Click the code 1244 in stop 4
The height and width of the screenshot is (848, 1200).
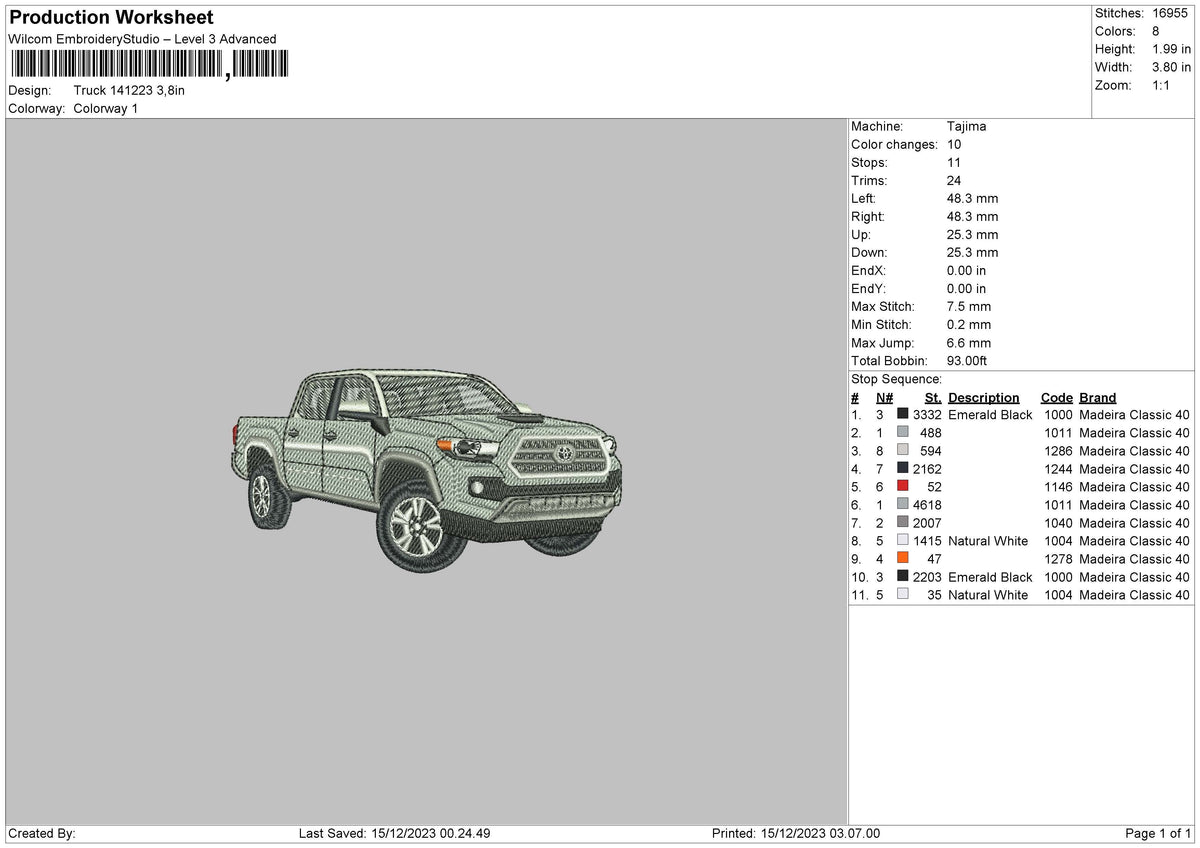click(x=1058, y=468)
